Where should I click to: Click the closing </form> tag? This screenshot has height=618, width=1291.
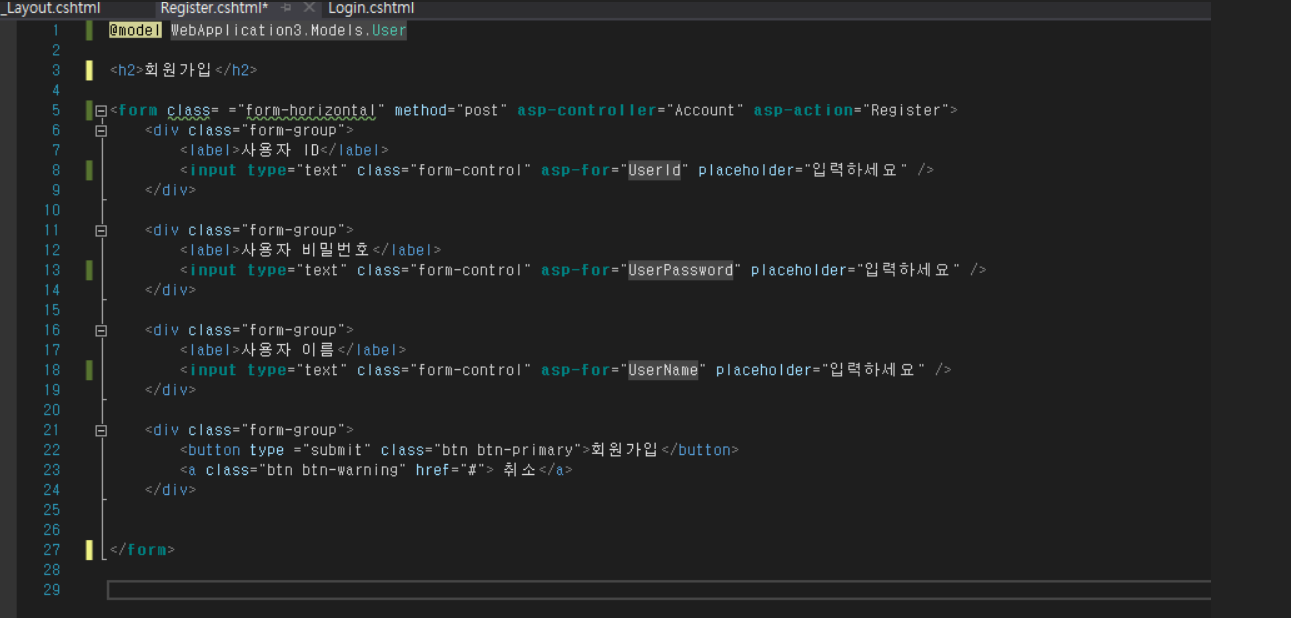[143, 550]
